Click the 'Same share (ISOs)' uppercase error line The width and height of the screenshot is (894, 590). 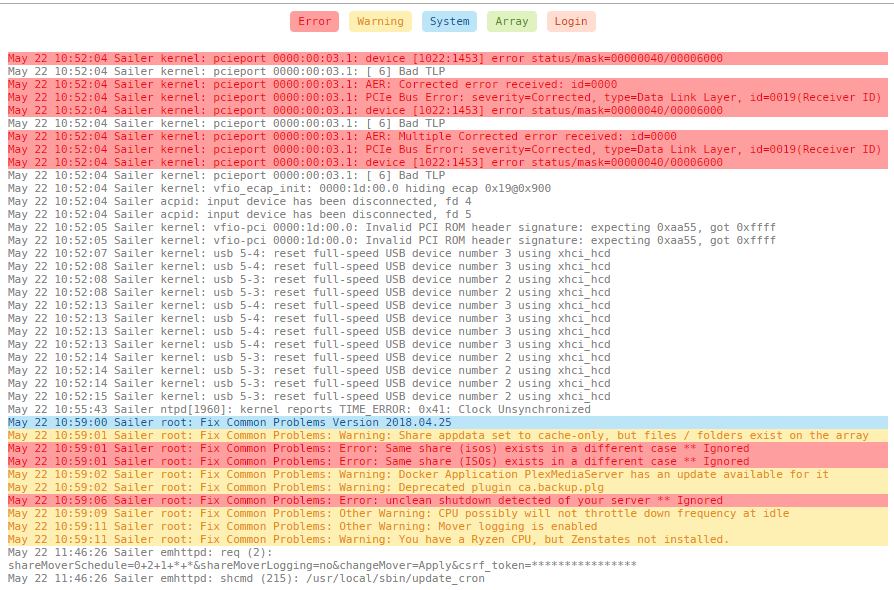click(448, 461)
